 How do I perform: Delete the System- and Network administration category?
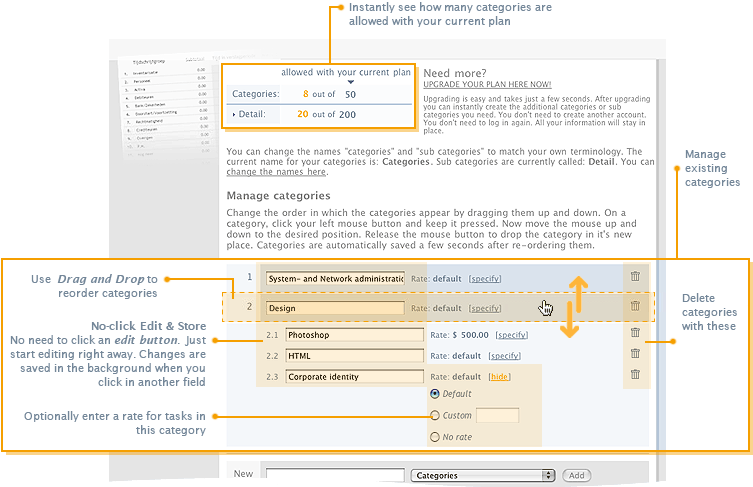tap(635, 276)
